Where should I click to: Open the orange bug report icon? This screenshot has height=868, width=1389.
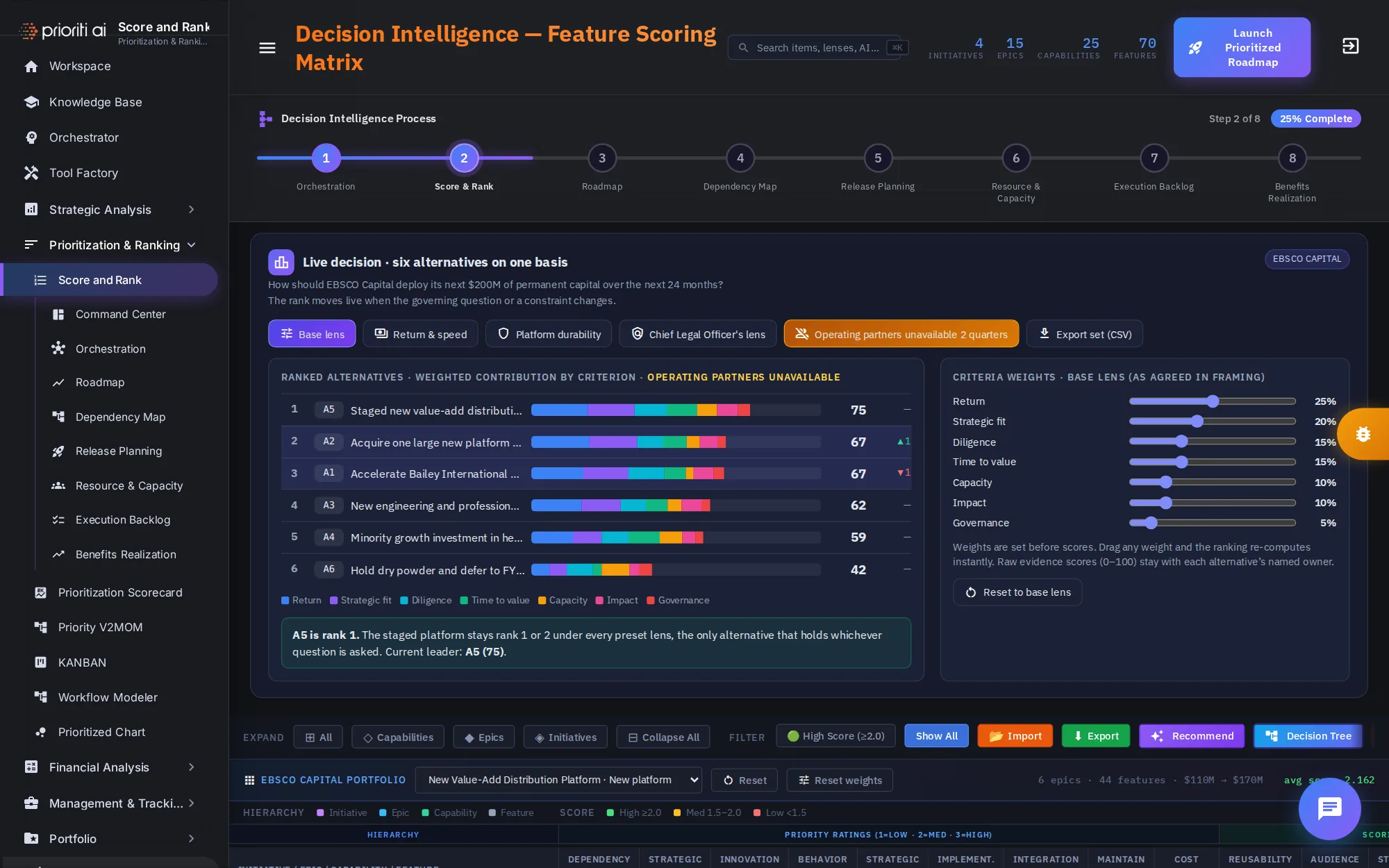(1363, 434)
